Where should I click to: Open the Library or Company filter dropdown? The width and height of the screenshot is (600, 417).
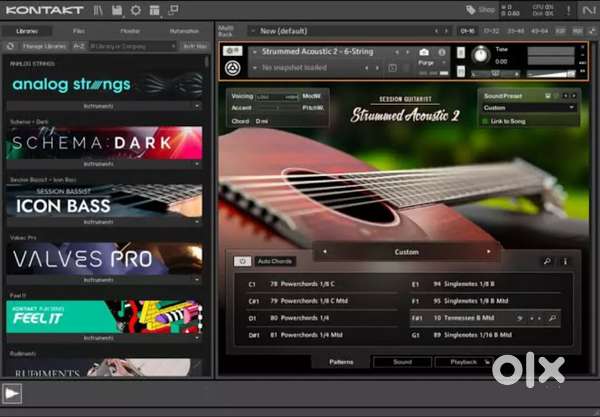(x=133, y=46)
